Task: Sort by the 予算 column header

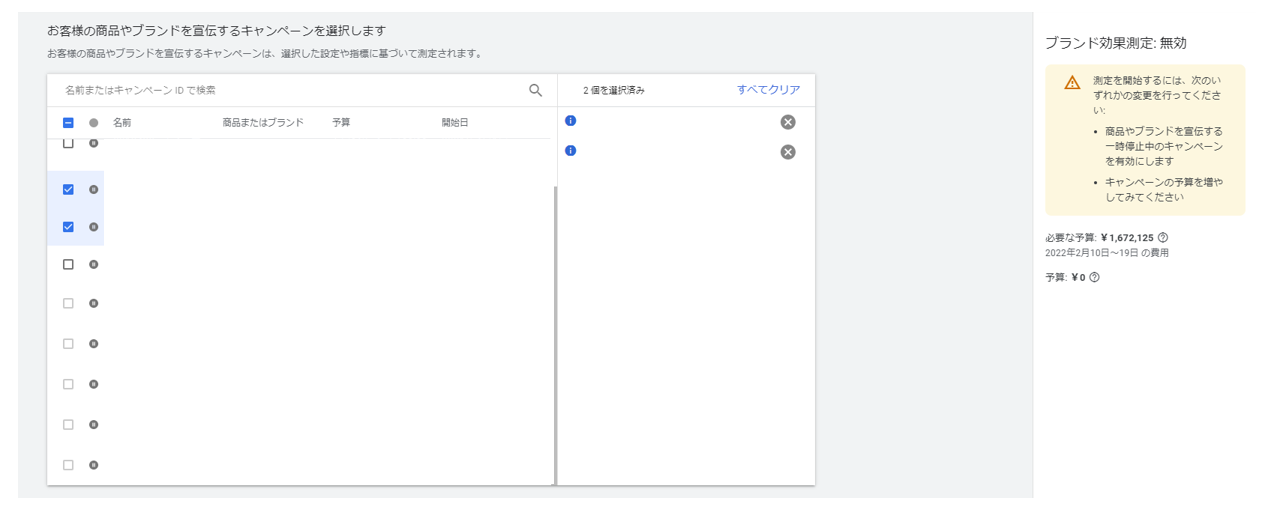Action: point(341,123)
